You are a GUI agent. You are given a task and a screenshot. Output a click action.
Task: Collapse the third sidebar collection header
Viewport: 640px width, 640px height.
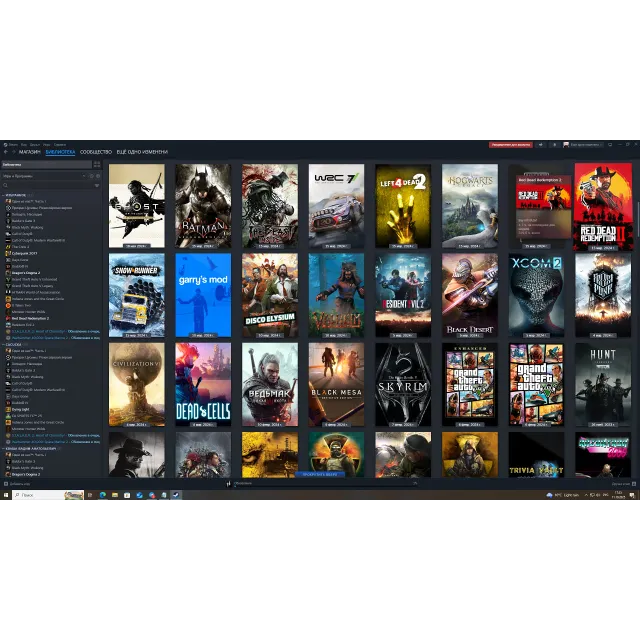[31, 449]
